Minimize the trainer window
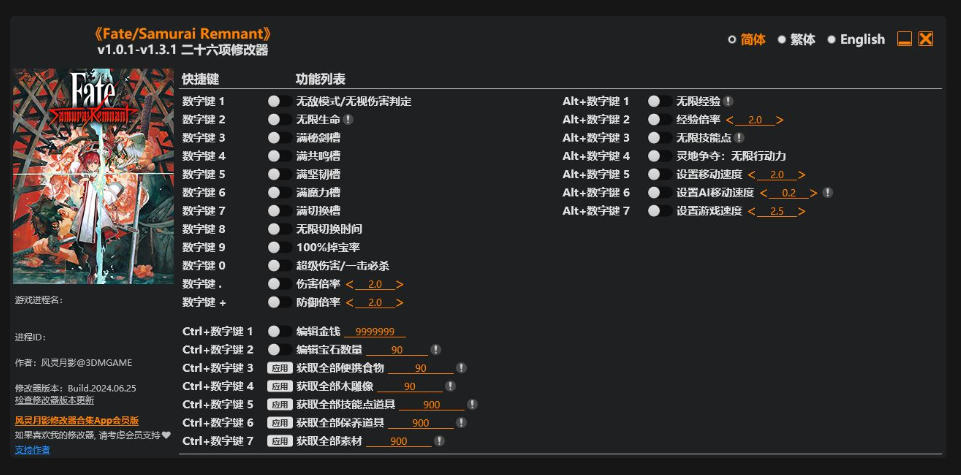Image resolution: width=961 pixels, height=475 pixels. point(904,39)
